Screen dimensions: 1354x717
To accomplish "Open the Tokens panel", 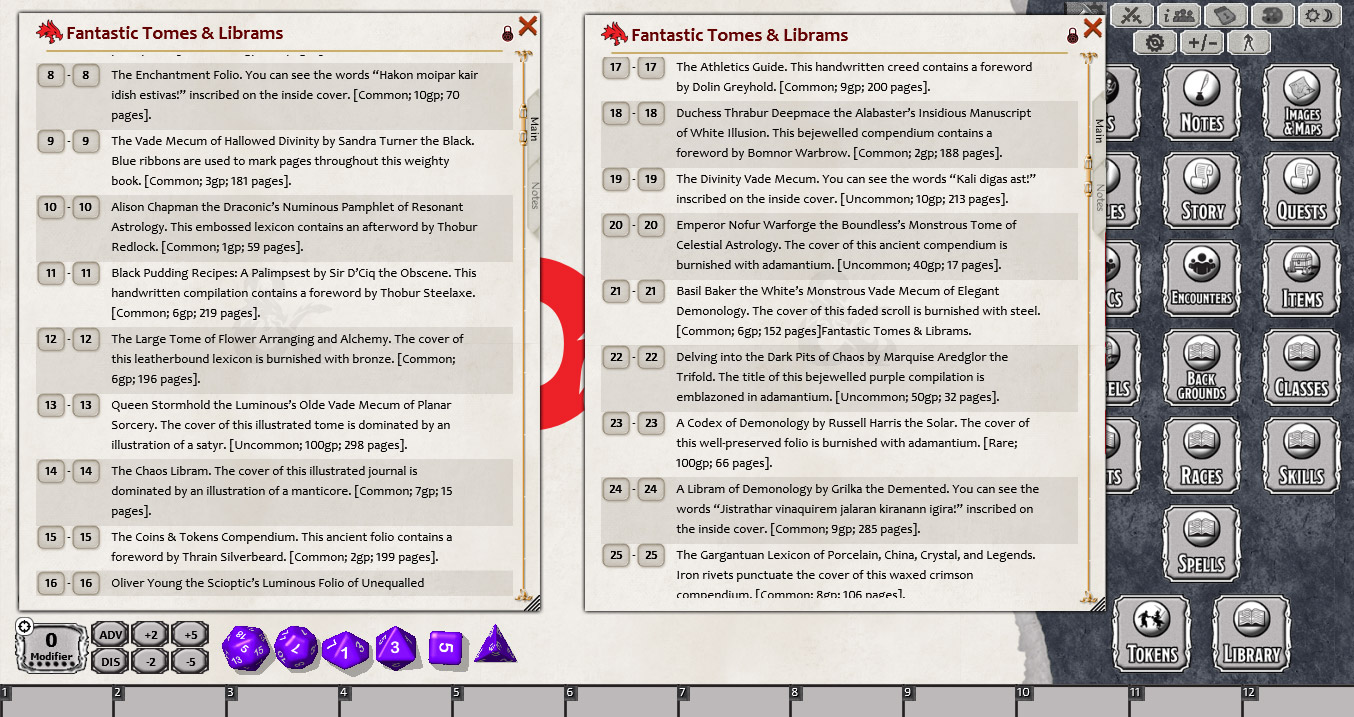I will click(1152, 635).
